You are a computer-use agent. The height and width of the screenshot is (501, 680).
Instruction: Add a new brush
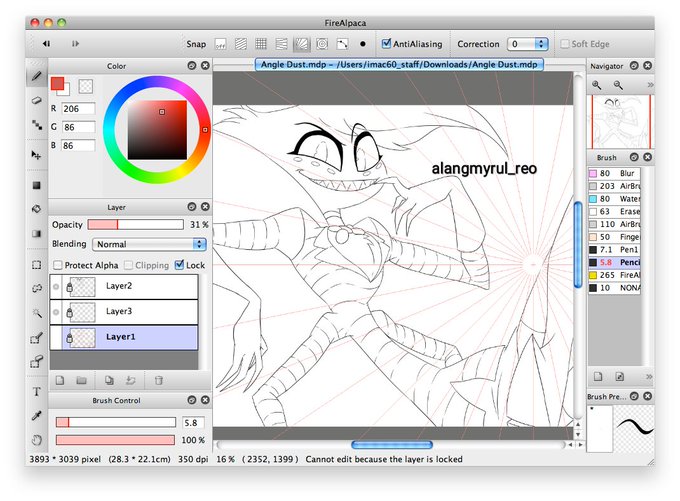tap(598, 377)
